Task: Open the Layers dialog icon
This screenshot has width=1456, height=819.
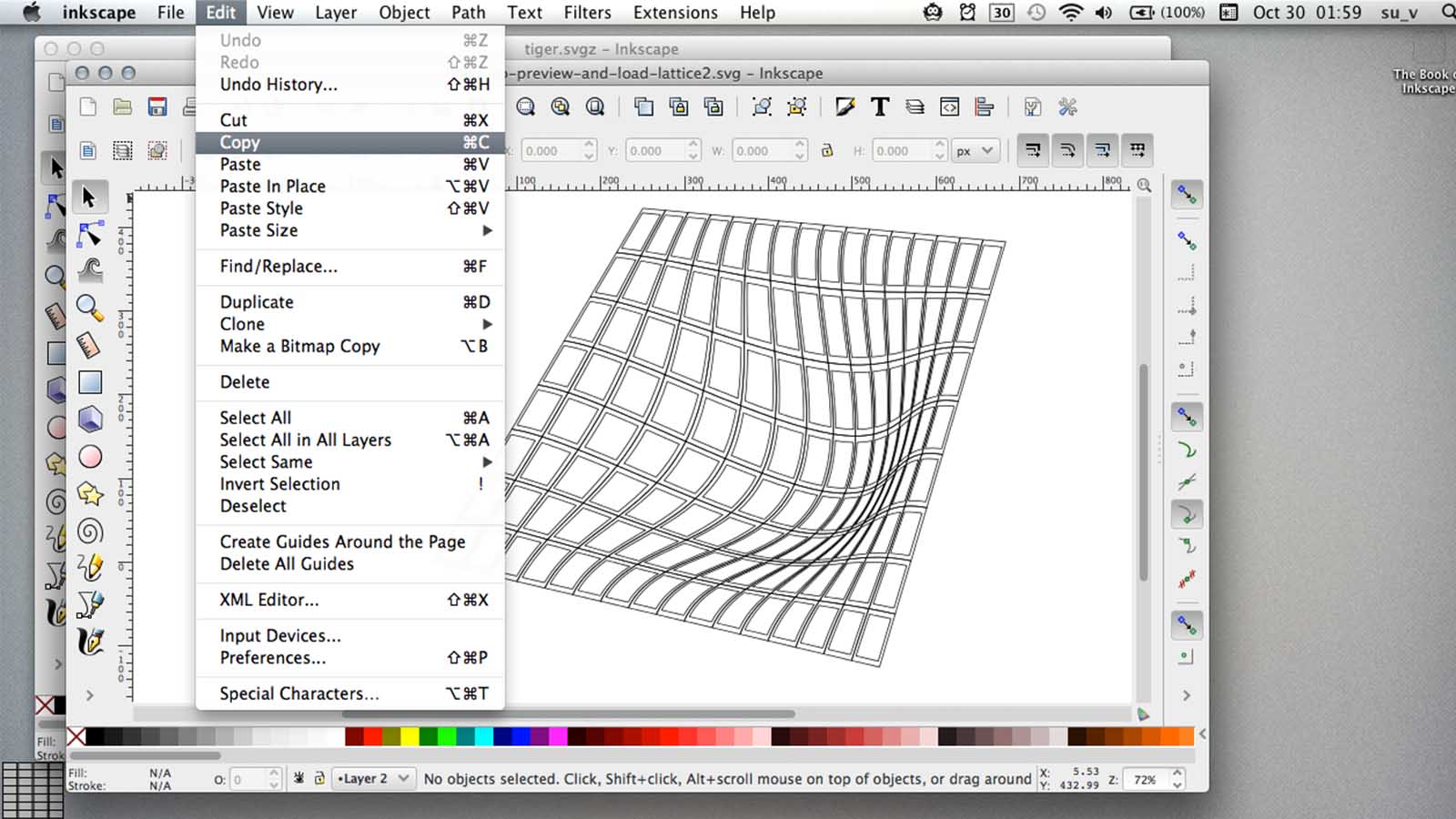Action: point(915,107)
